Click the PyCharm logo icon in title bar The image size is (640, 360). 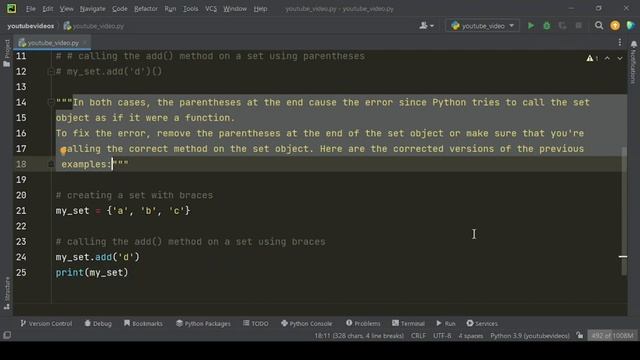point(11,8)
